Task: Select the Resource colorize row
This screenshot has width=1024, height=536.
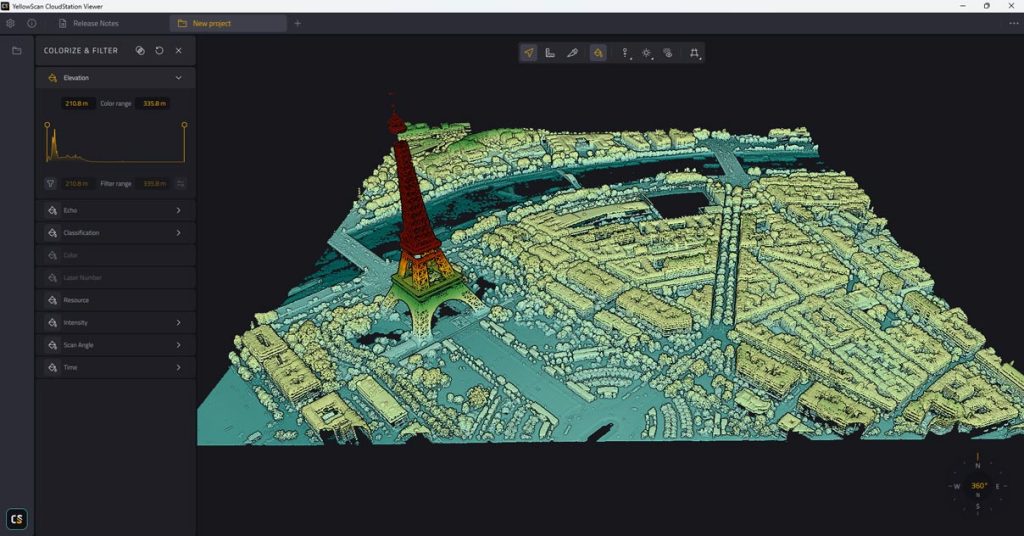Action: coord(116,300)
